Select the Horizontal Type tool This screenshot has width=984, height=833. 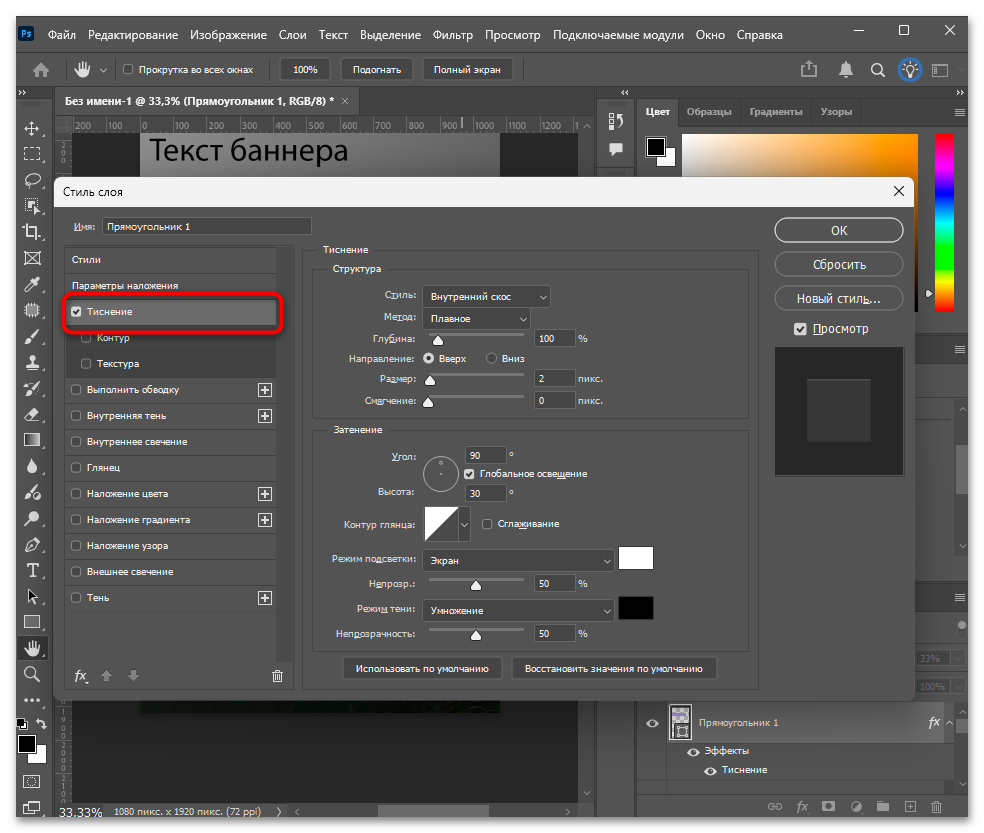pos(32,570)
